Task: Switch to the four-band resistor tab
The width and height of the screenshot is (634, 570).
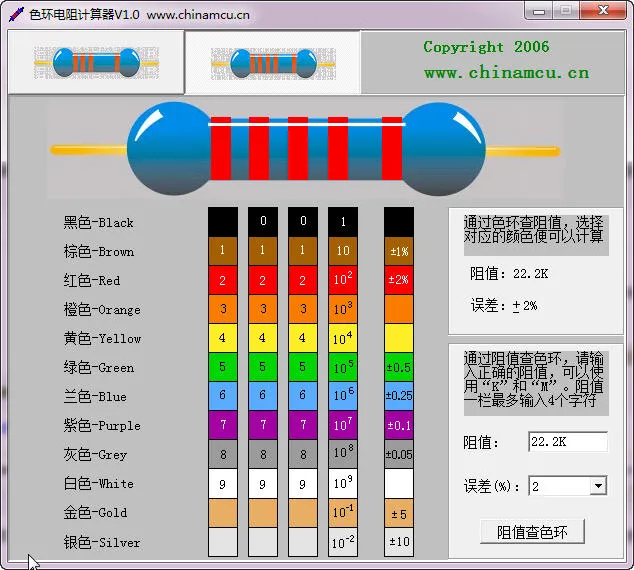Action: click(x=96, y=62)
